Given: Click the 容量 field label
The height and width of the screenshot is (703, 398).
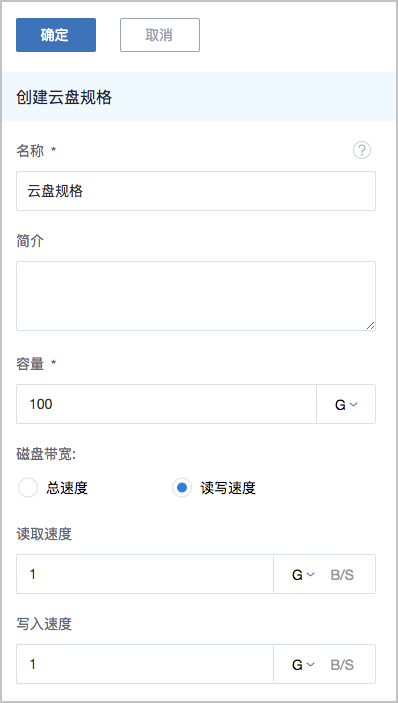Looking at the screenshot, I should click(30, 364).
